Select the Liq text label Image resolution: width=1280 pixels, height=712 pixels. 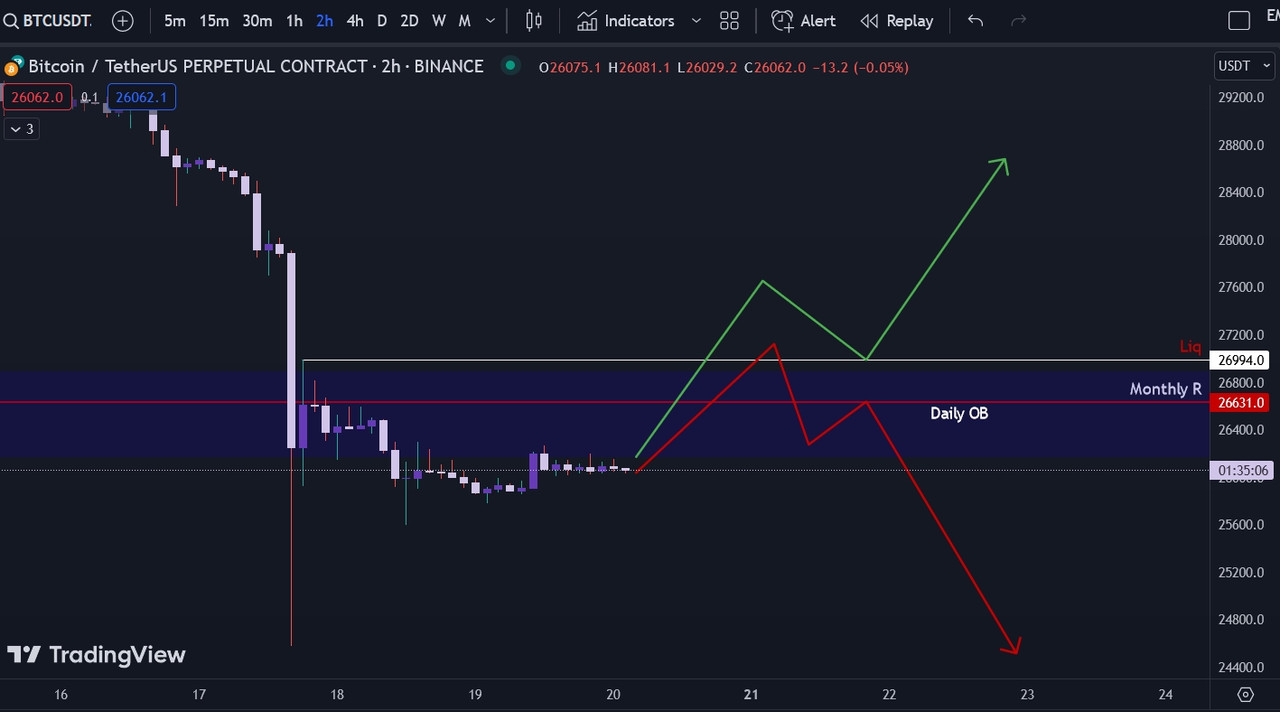click(x=1190, y=347)
